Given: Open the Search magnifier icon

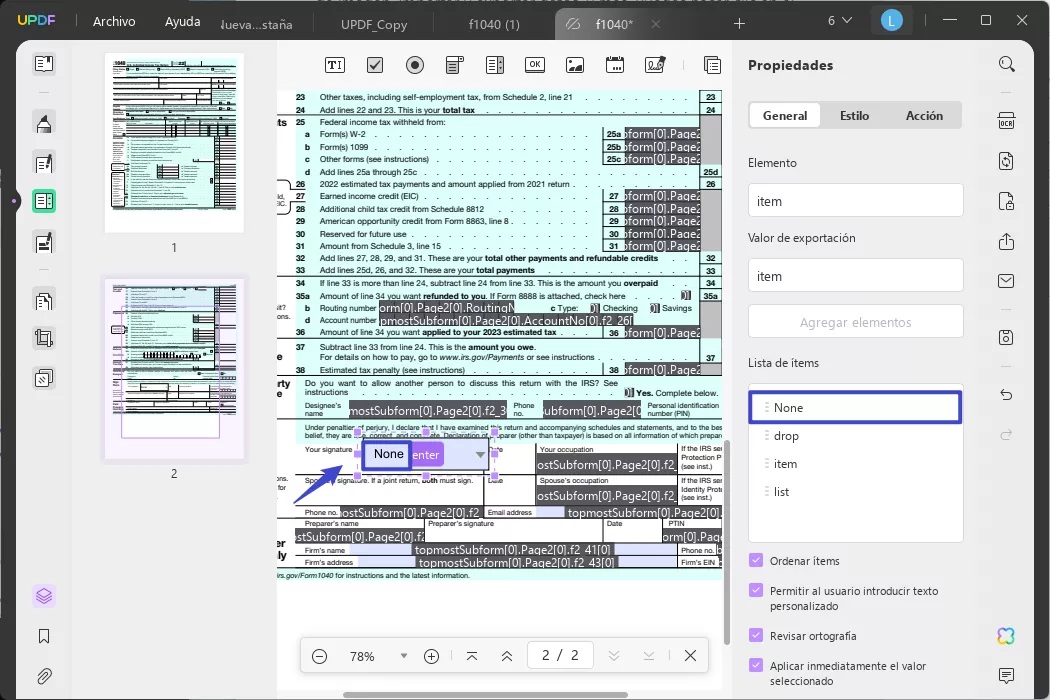Looking at the screenshot, I should pyautogui.click(x=1006, y=64).
